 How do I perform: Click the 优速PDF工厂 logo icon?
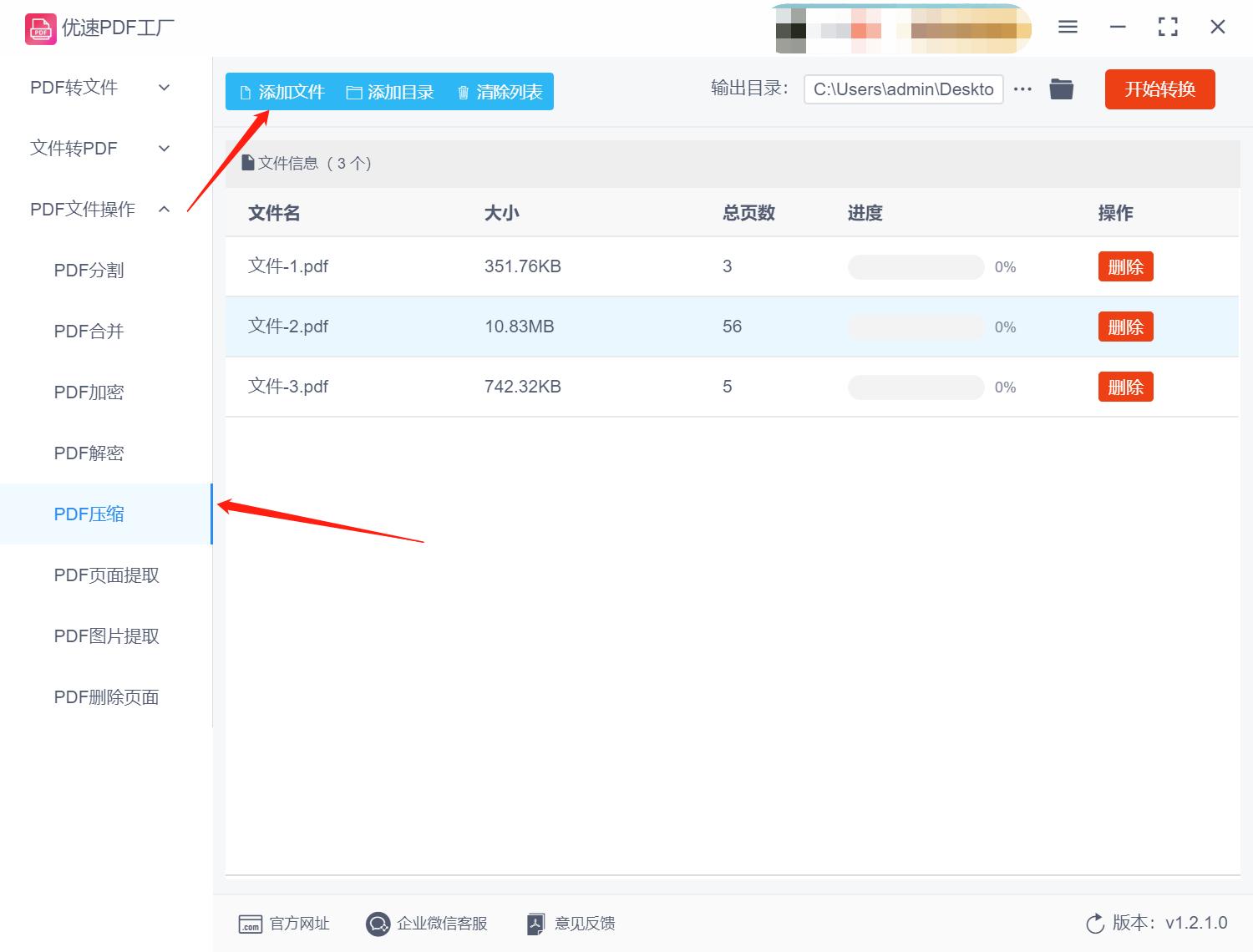(39, 28)
